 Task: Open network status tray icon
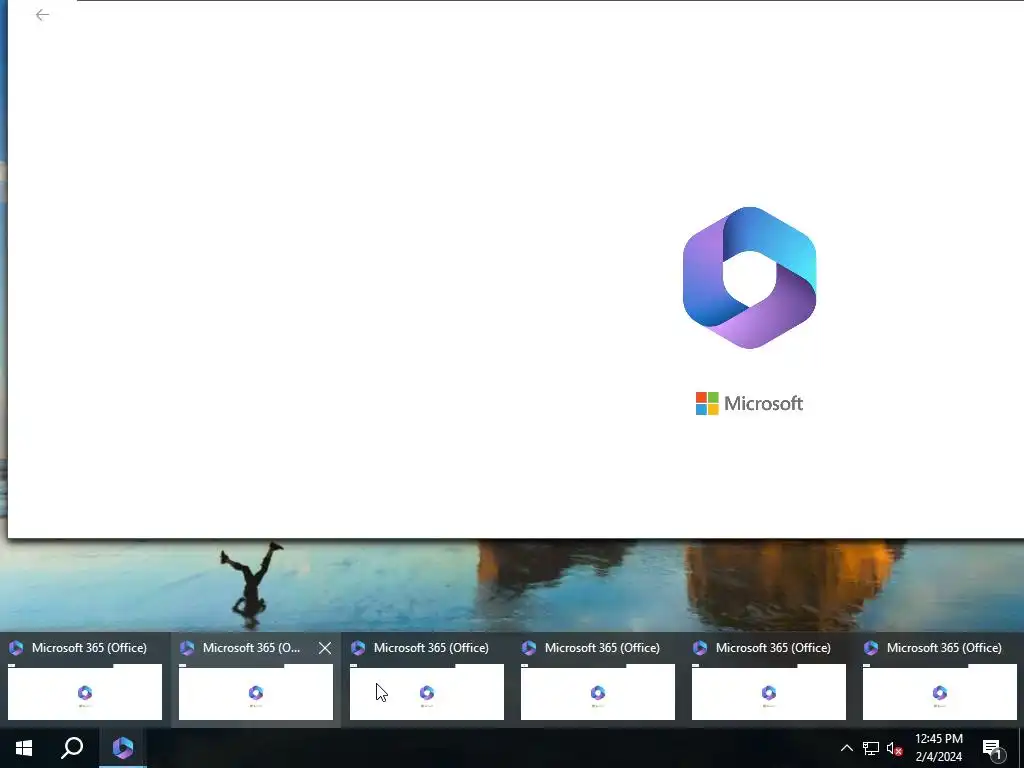871,748
